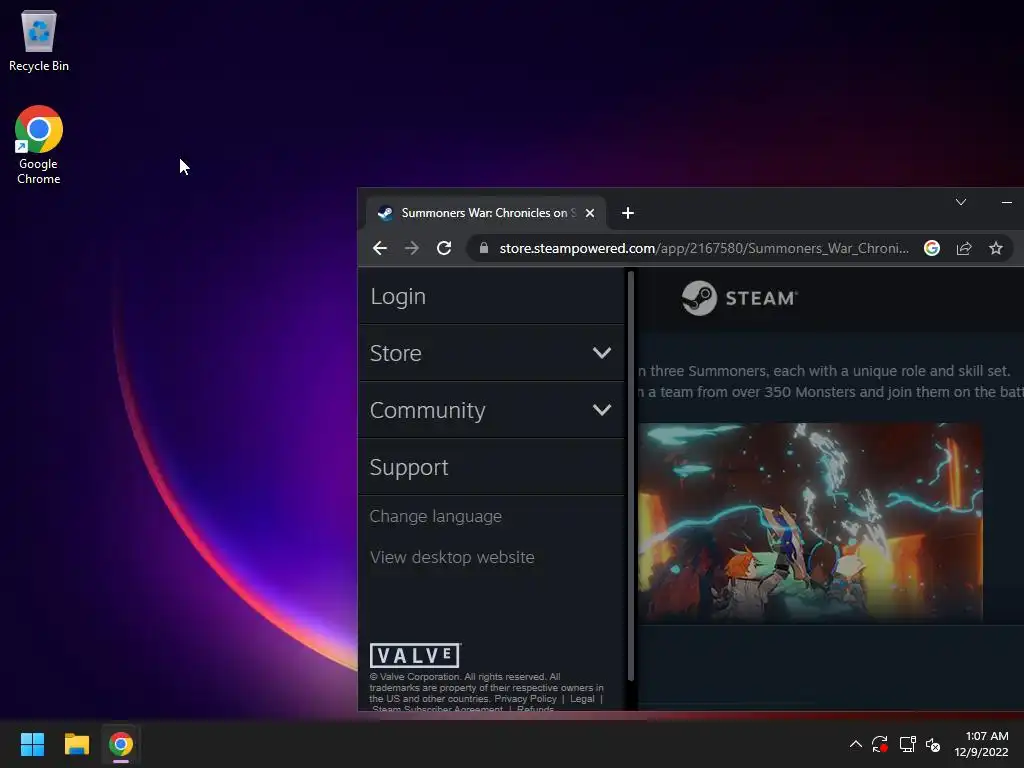Close the Summoners War tab

pos(590,213)
